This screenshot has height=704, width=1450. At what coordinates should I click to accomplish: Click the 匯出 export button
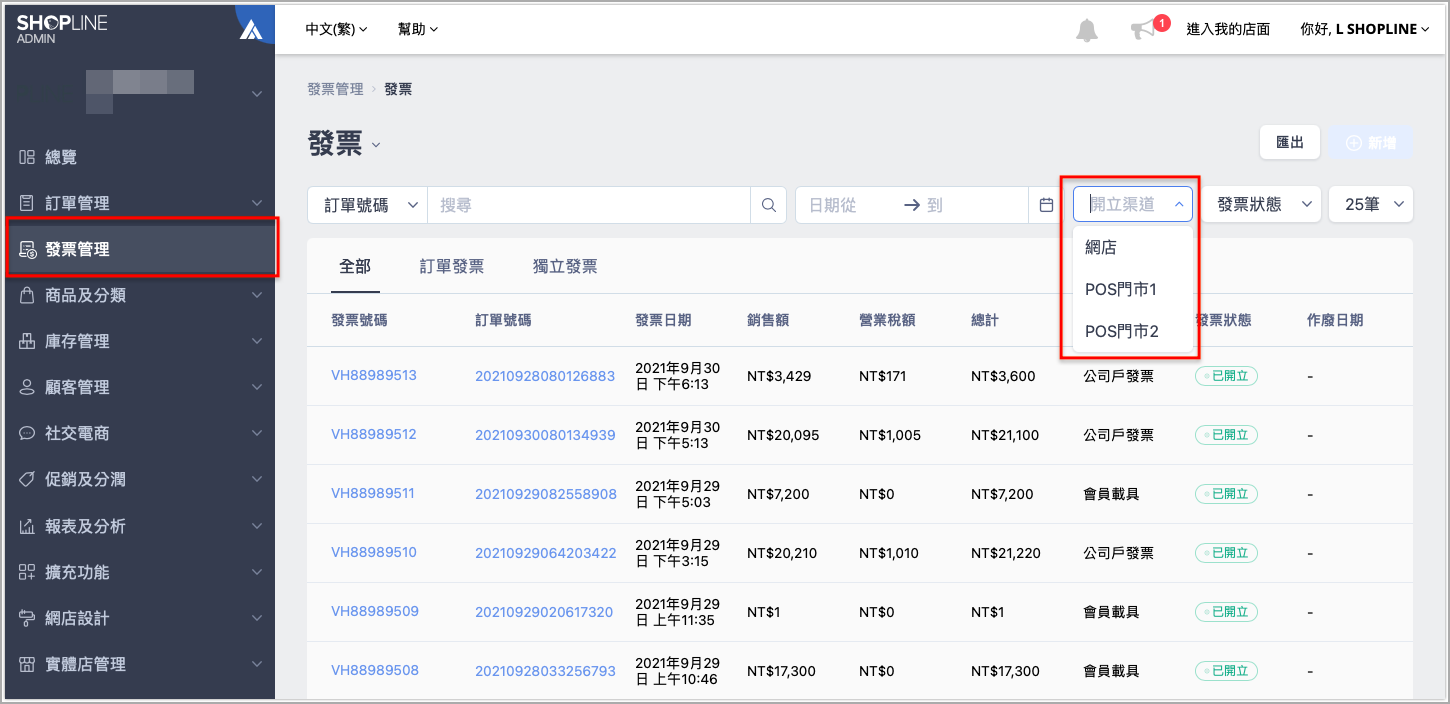(1289, 143)
